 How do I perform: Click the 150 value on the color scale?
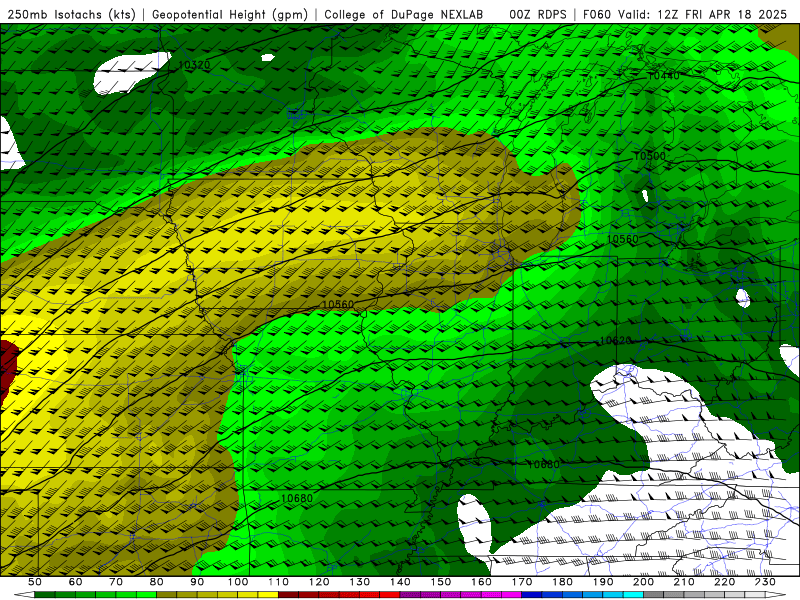[x=440, y=582]
